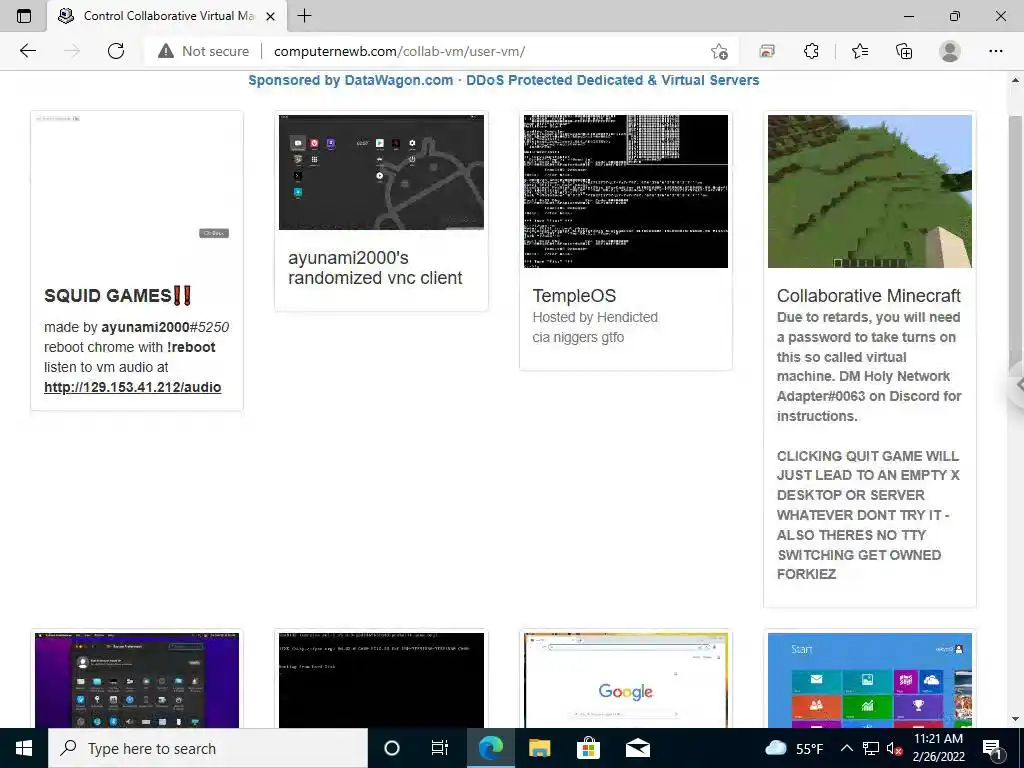
Task: Click the Microsoft Edge taskbar icon
Action: [490, 748]
